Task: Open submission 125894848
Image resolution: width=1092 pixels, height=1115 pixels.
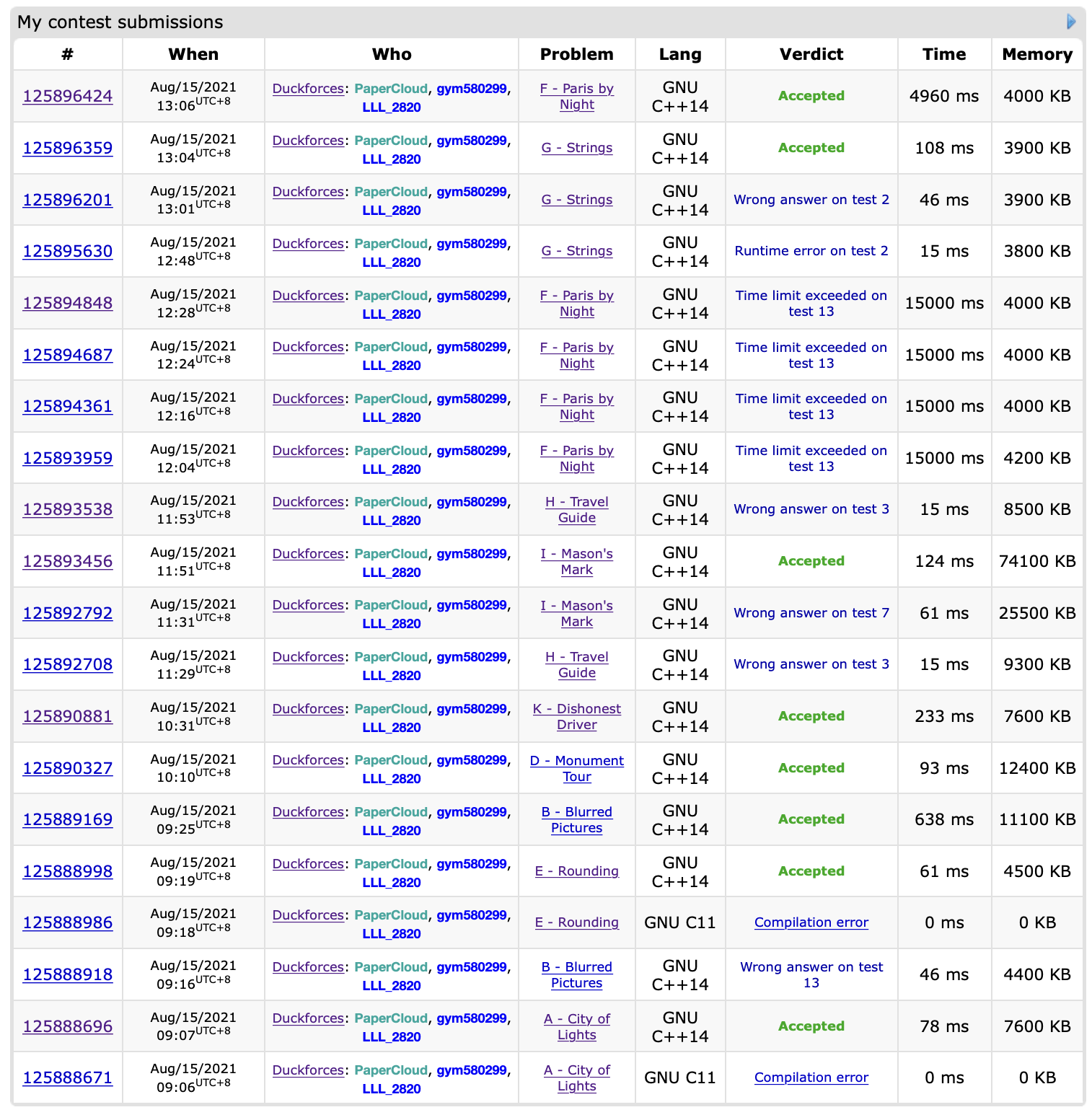Action: click(x=68, y=303)
